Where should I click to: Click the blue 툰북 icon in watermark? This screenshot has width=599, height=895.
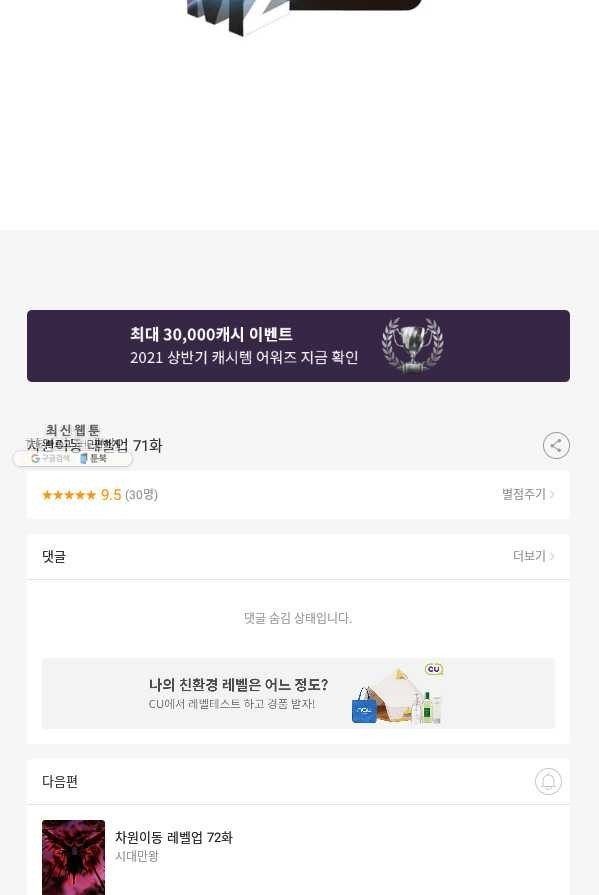[x=83, y=458]
